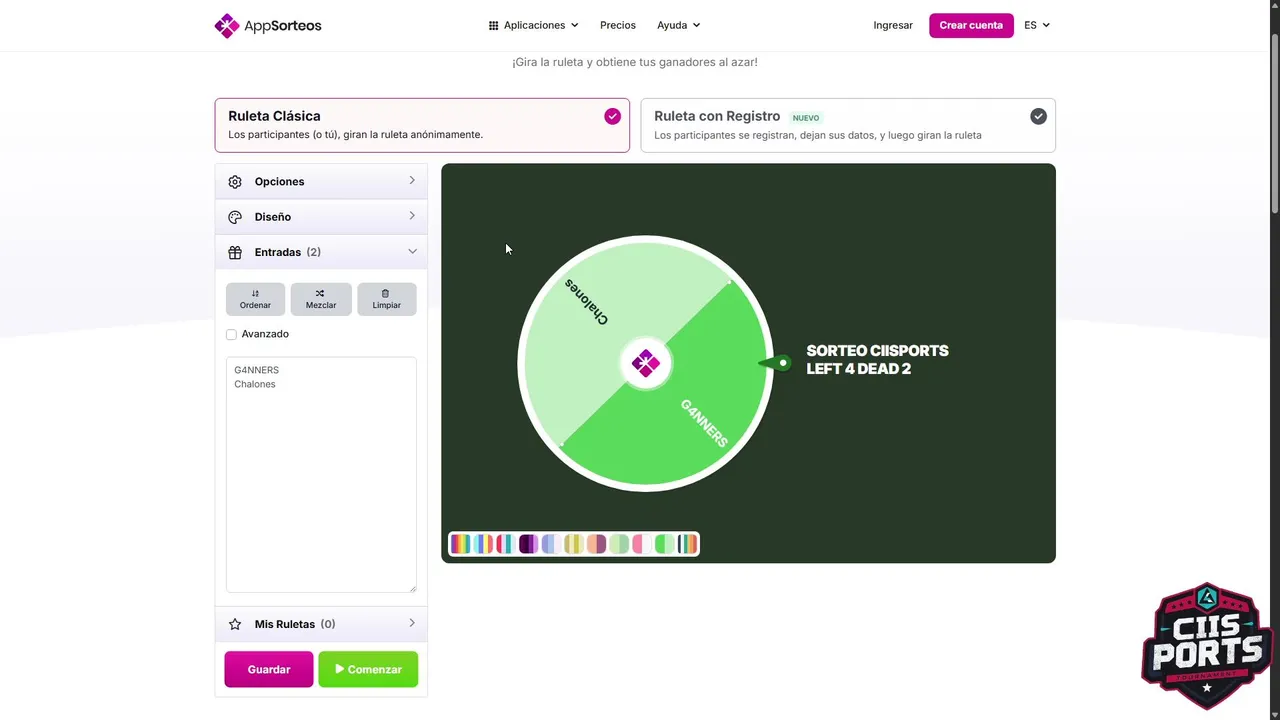Click the Mis Ruletas star icon
The height and width of the screenshot is (720, 1280).
click(x=235, y=624)
